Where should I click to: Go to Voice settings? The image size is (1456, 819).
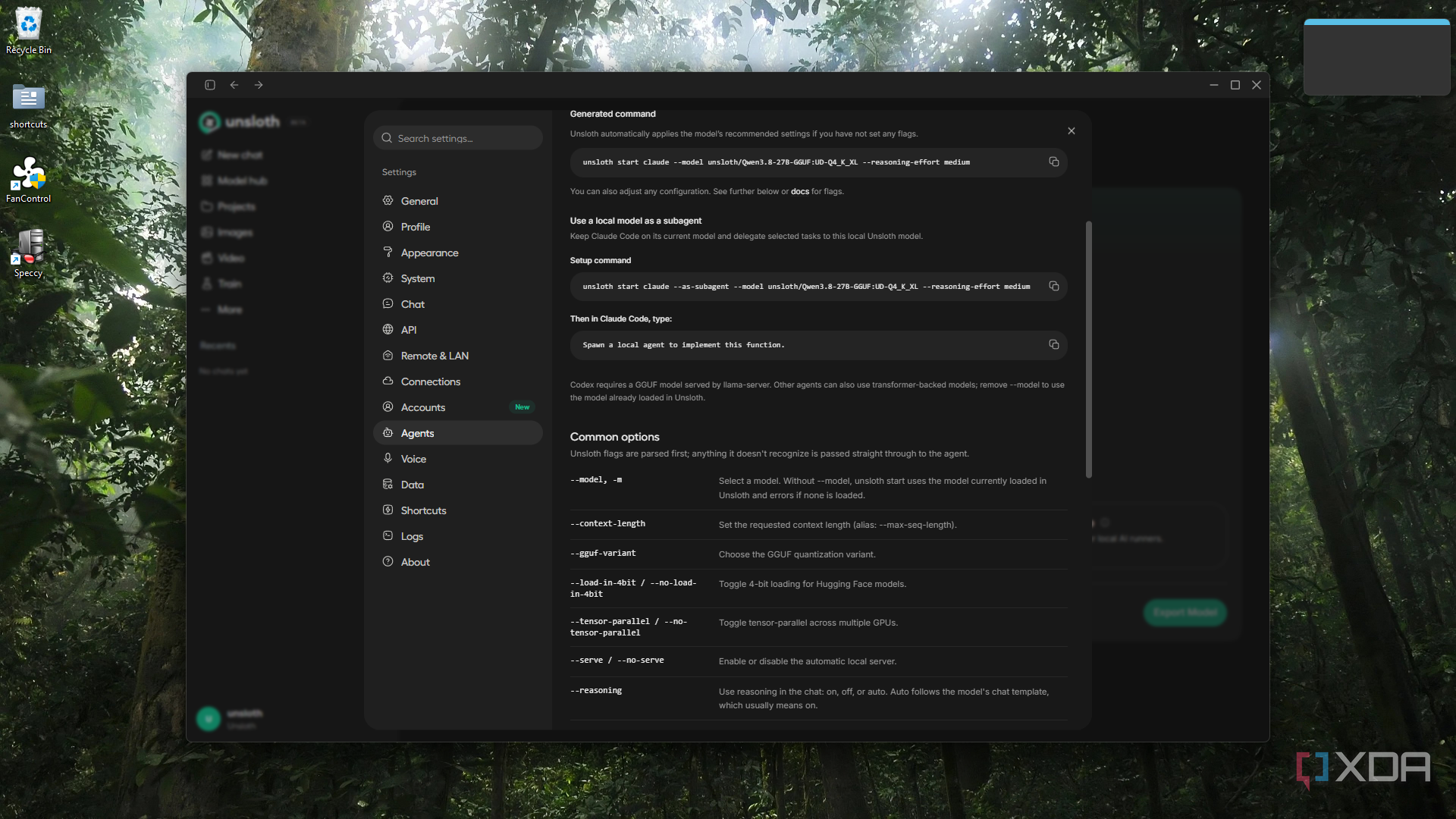point(458,459)
